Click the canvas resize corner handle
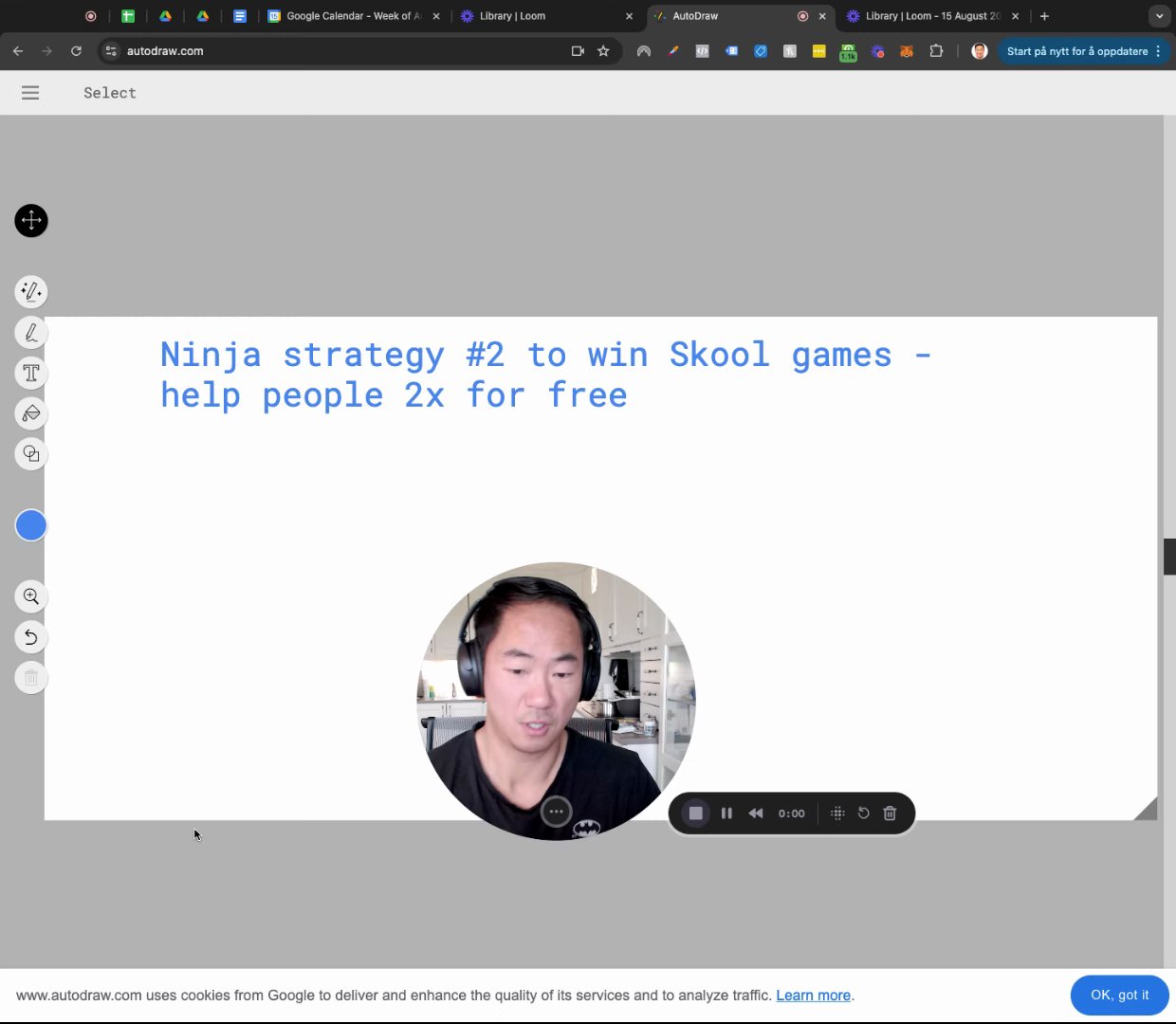The height and width of the screenshot is (1024, 1176). (x=1146, y=809)
